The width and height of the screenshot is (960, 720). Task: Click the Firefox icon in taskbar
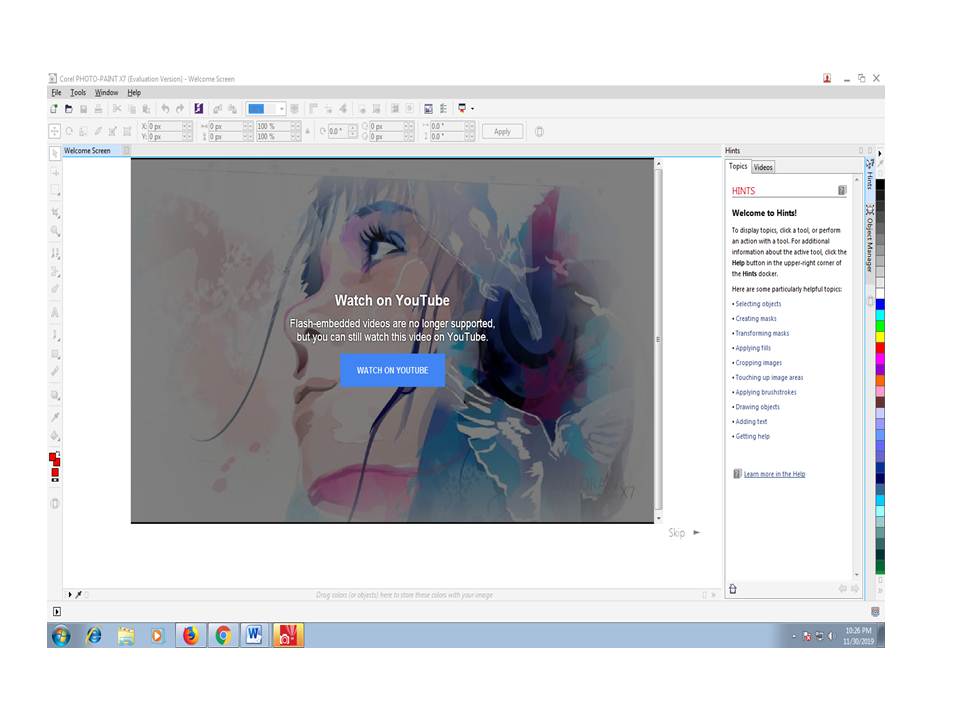[x=191, y=636]
